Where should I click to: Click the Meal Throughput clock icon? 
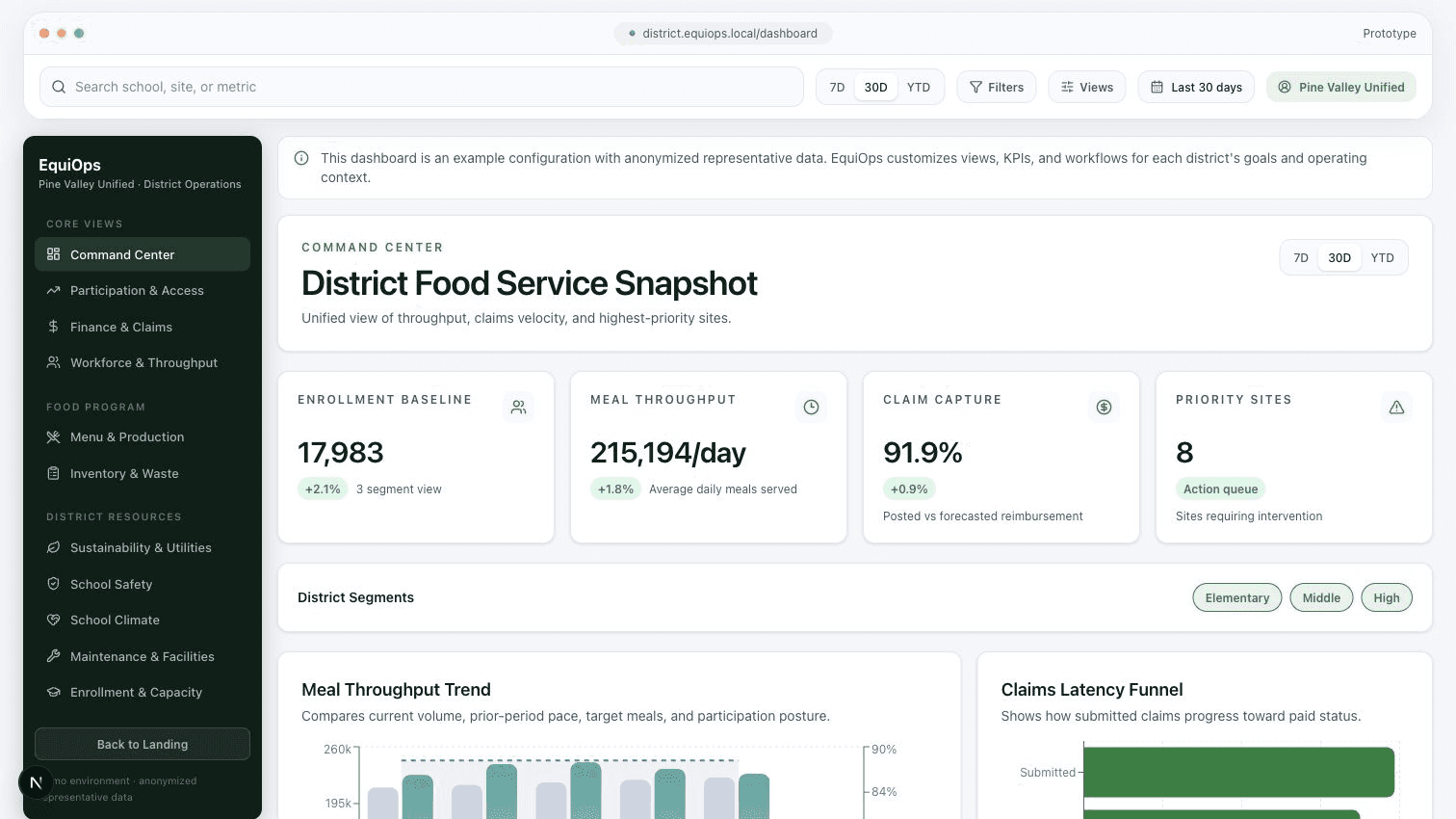click(811, 407)
